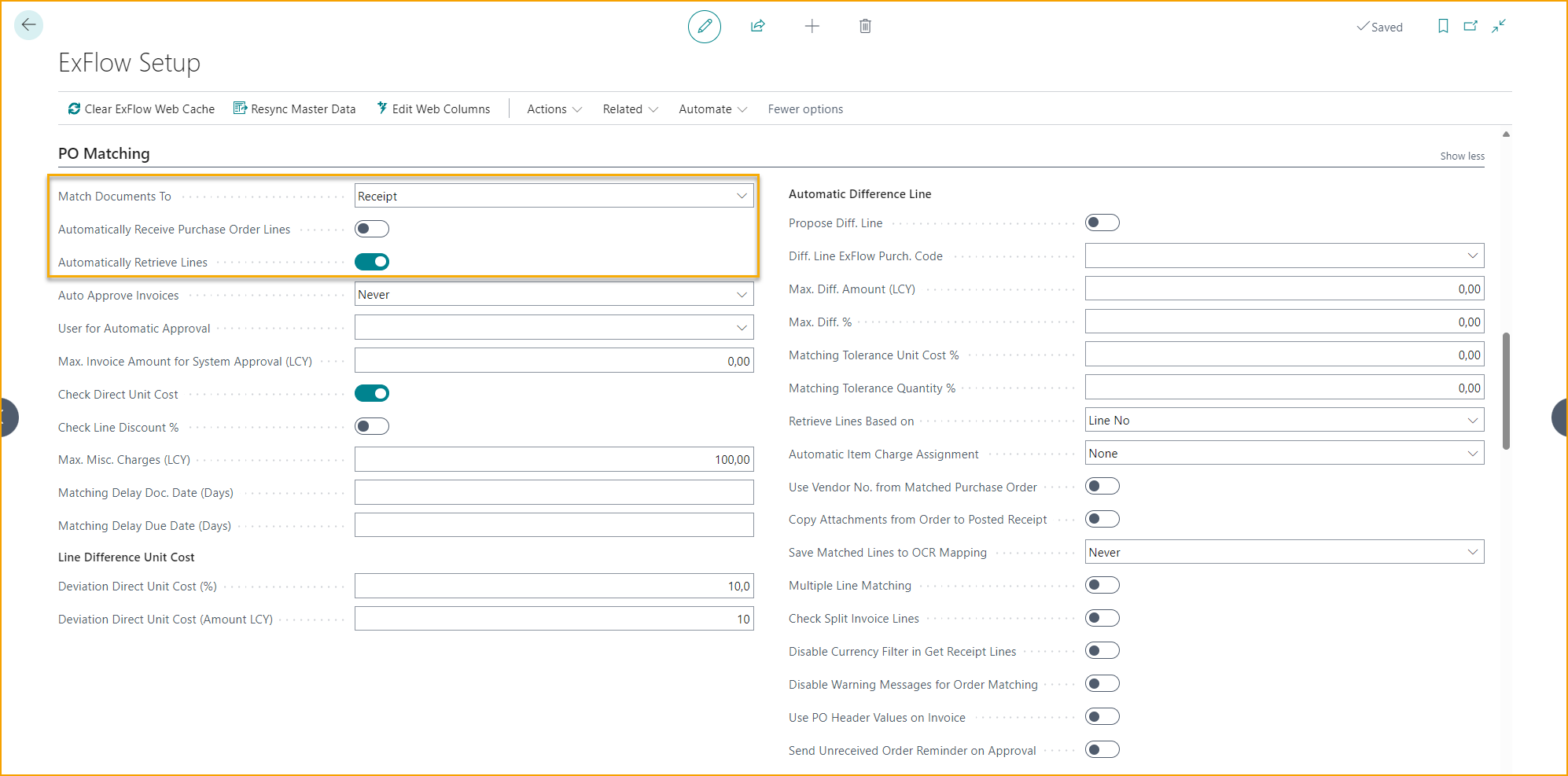Open the Related menu
This screenshot has height=776, width=1568.
630,108
